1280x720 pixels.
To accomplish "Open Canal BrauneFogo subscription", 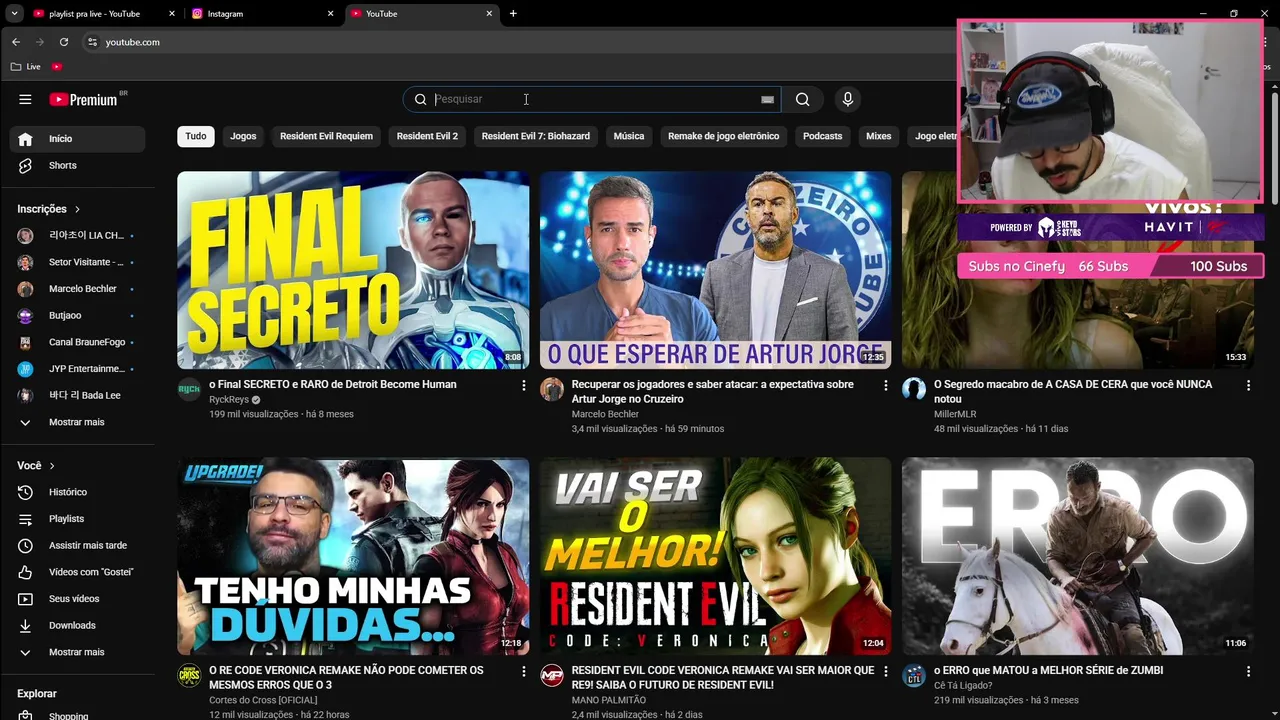I will pos(77,342).
